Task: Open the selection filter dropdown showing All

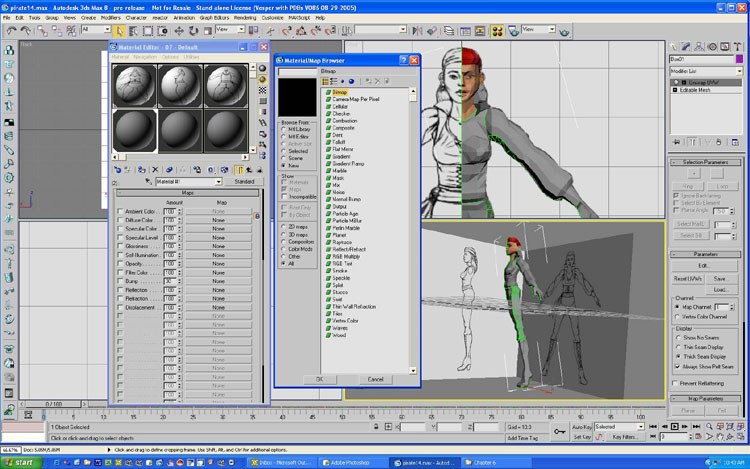Action: [x=96, y=30]
